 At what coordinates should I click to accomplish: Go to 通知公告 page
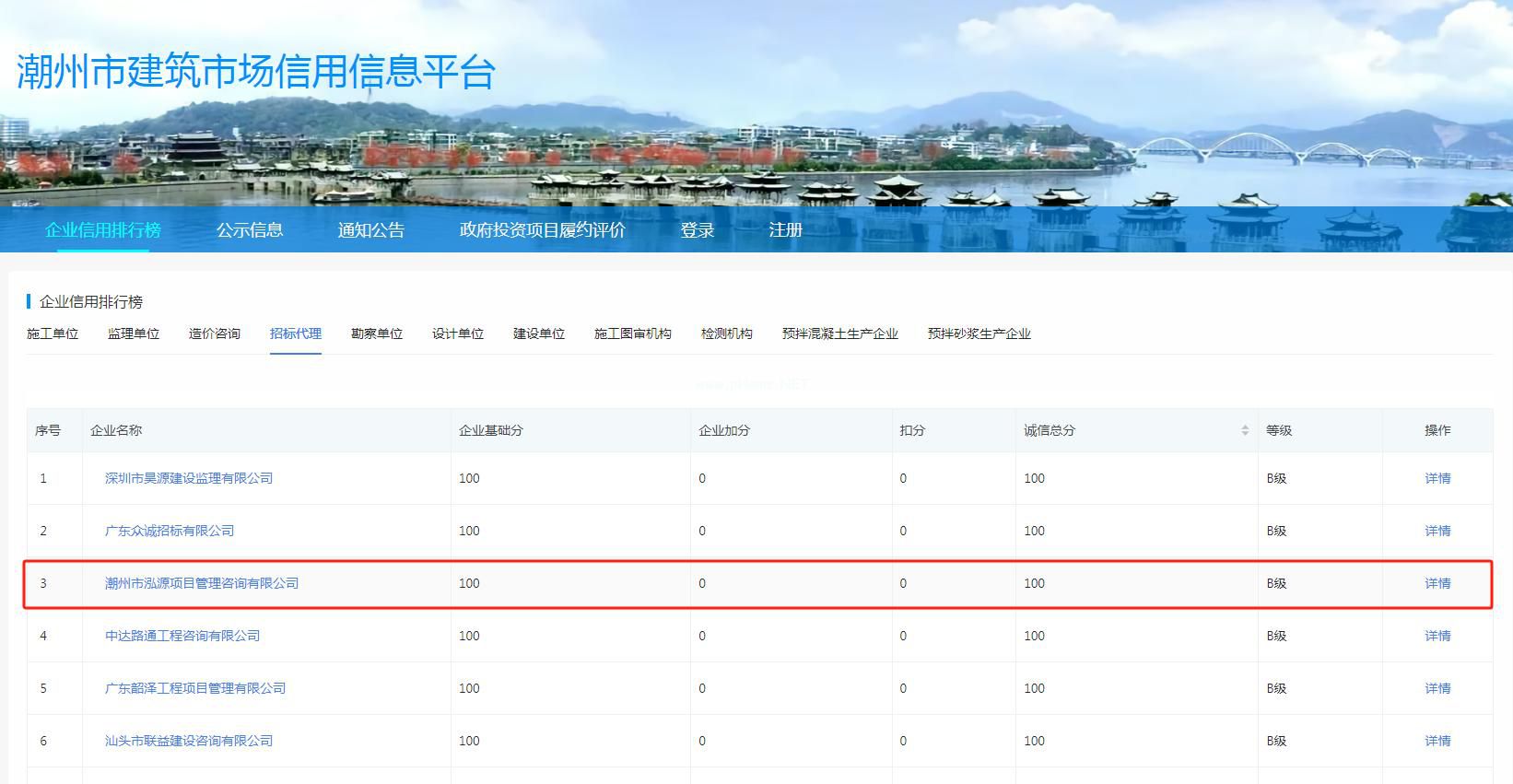point(371,230)
